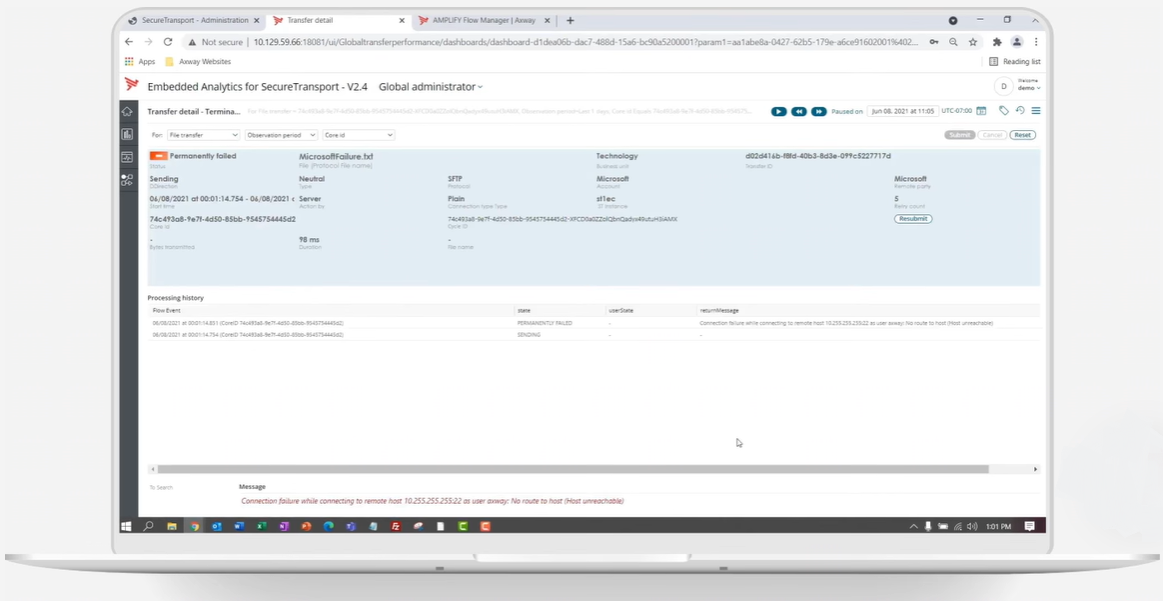Viewport: 1163px width, 601px height.
Task: Open the Chrome tab search dropdown circle
Action: click(x=953, y=21)
